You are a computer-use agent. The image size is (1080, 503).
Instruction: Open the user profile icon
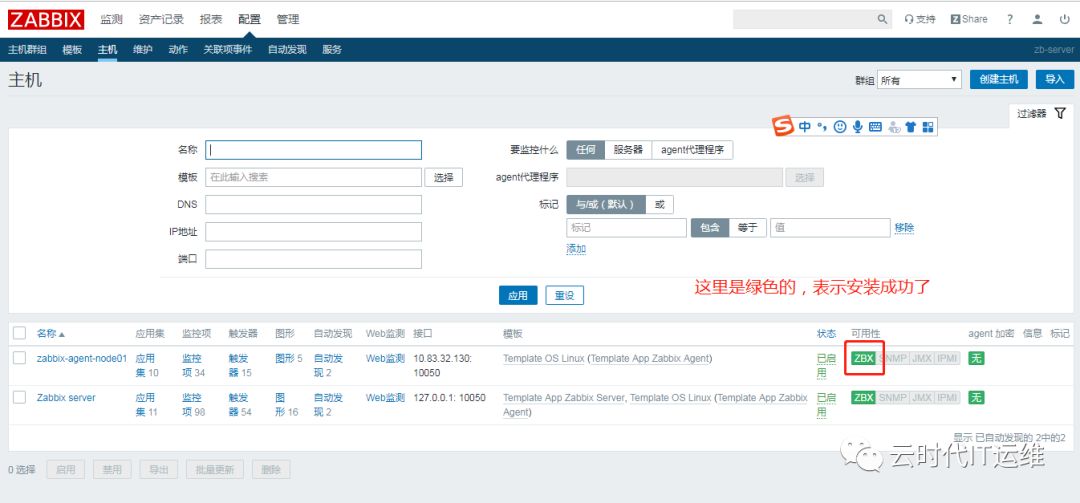point(1037,19)
